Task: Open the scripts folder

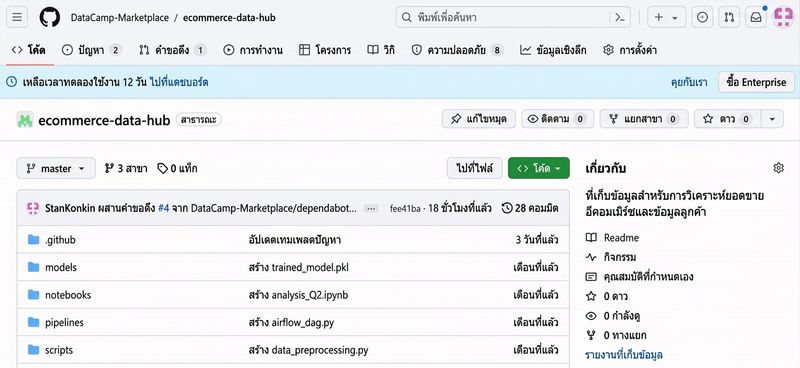Action: 59,350
